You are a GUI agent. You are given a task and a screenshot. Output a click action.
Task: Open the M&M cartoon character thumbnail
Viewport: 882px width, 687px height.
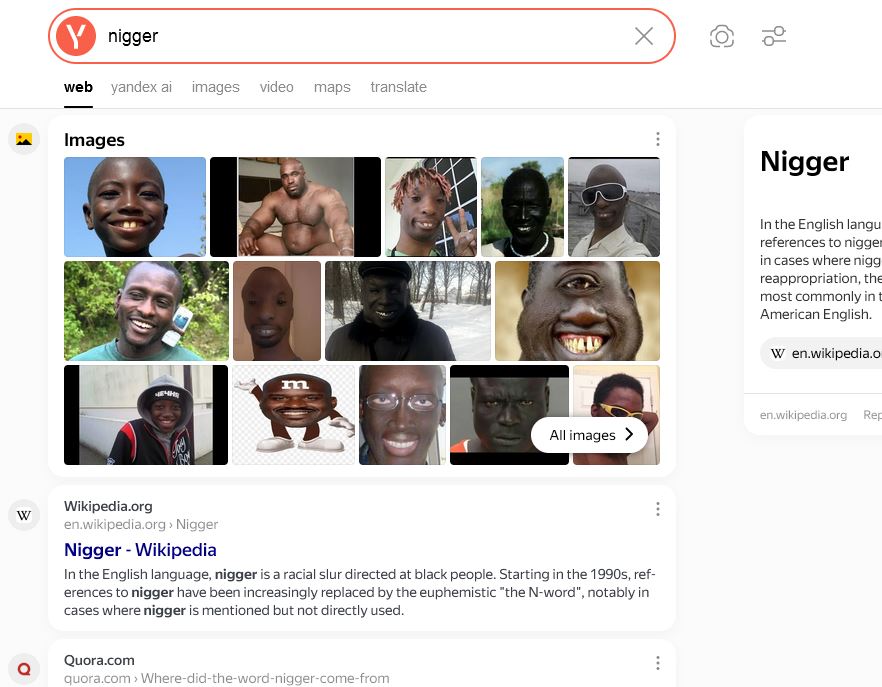point(294,415)
